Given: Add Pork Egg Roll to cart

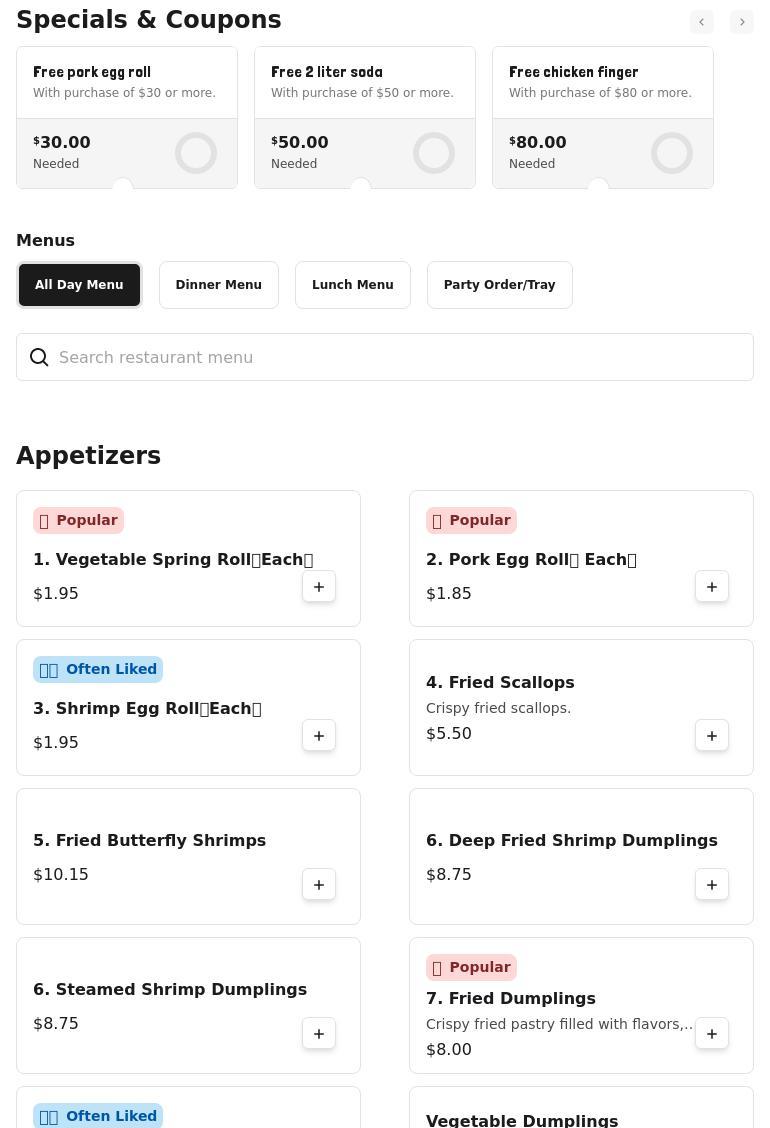Looking at the screenshot, I should pos(712,587).
